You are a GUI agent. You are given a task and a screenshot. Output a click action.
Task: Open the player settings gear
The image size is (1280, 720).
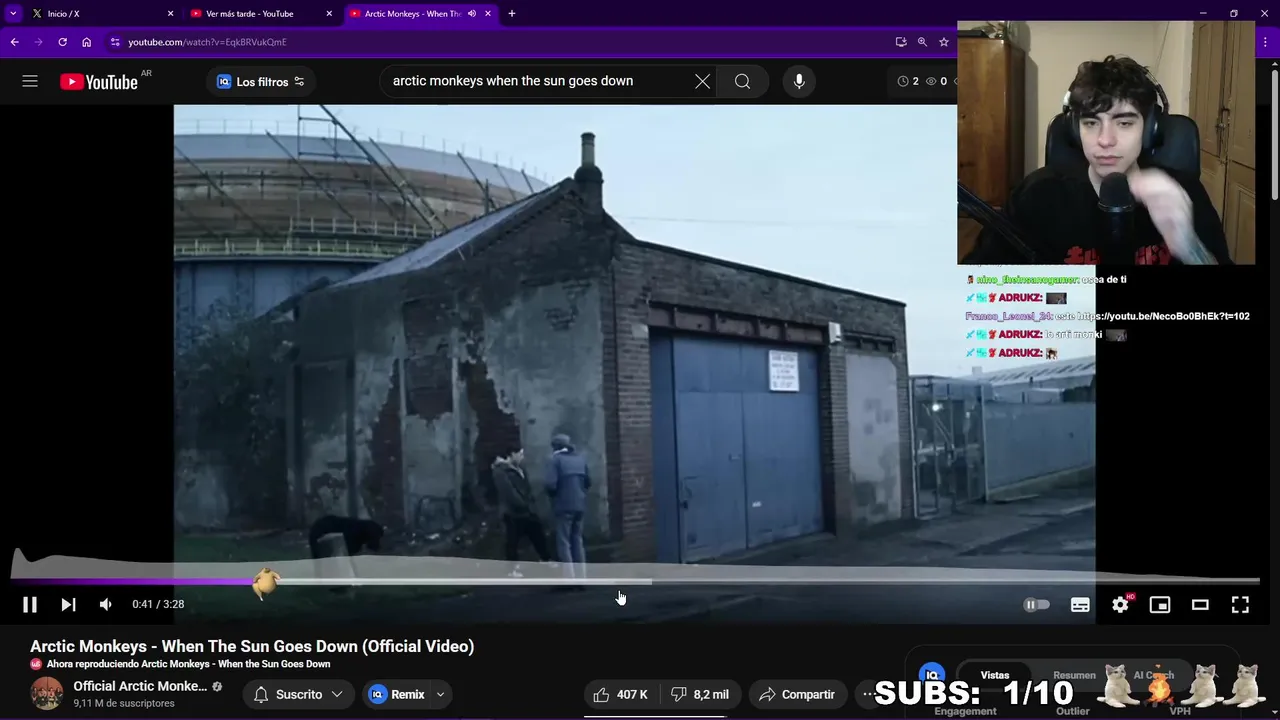click(1120, 604)
